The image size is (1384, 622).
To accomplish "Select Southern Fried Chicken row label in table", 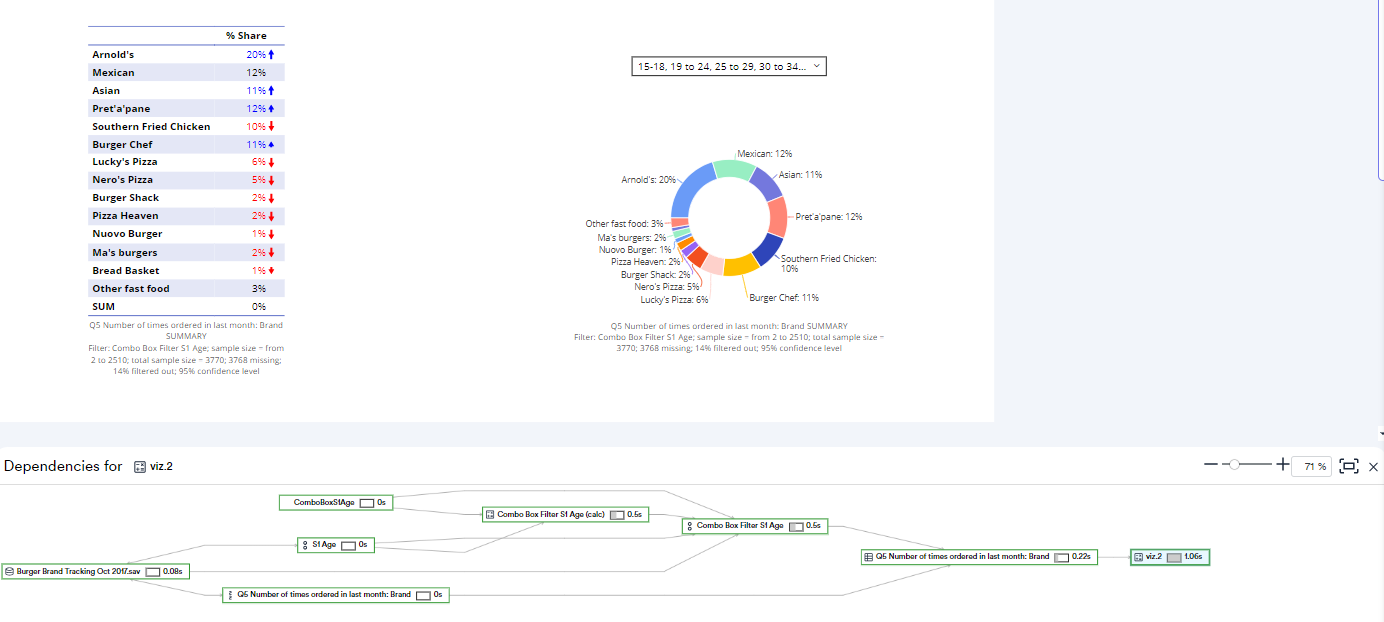I will click(x=151, y=126).
